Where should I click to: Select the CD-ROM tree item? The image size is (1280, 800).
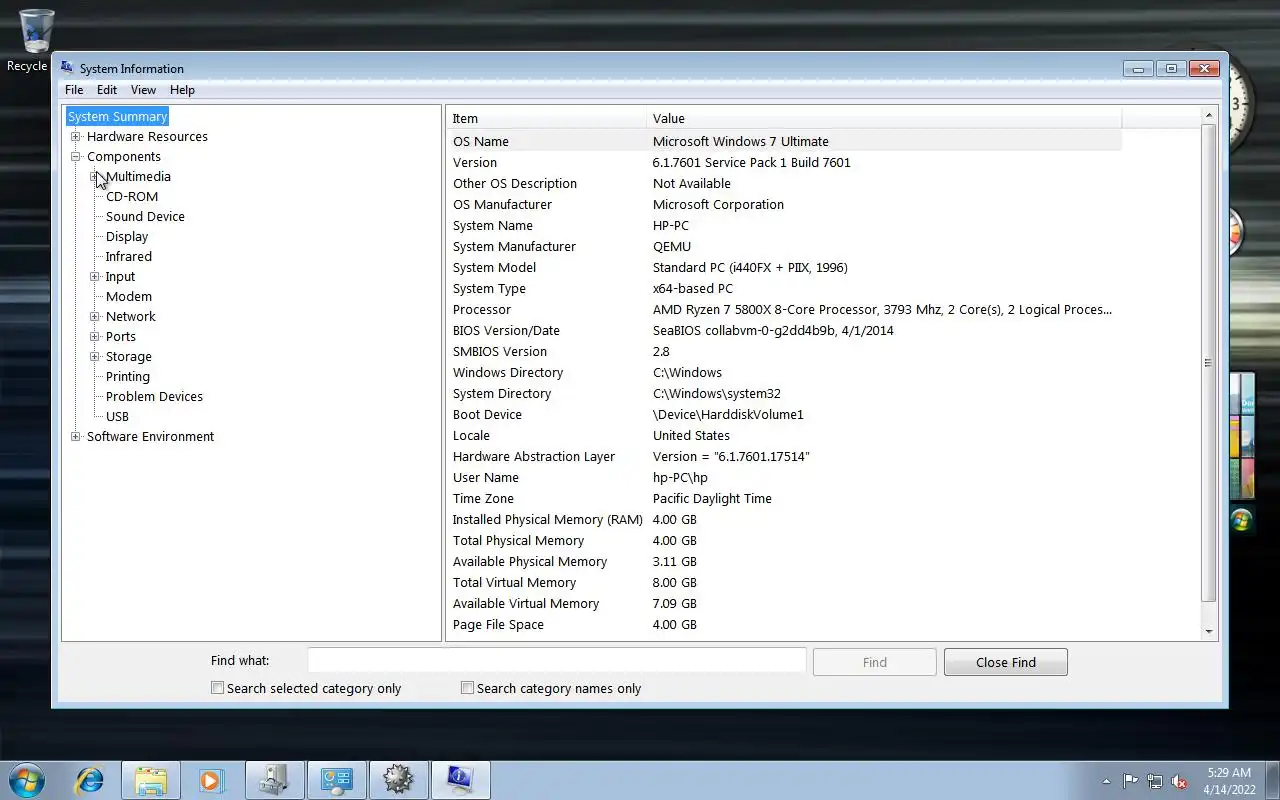coord(132,196)
